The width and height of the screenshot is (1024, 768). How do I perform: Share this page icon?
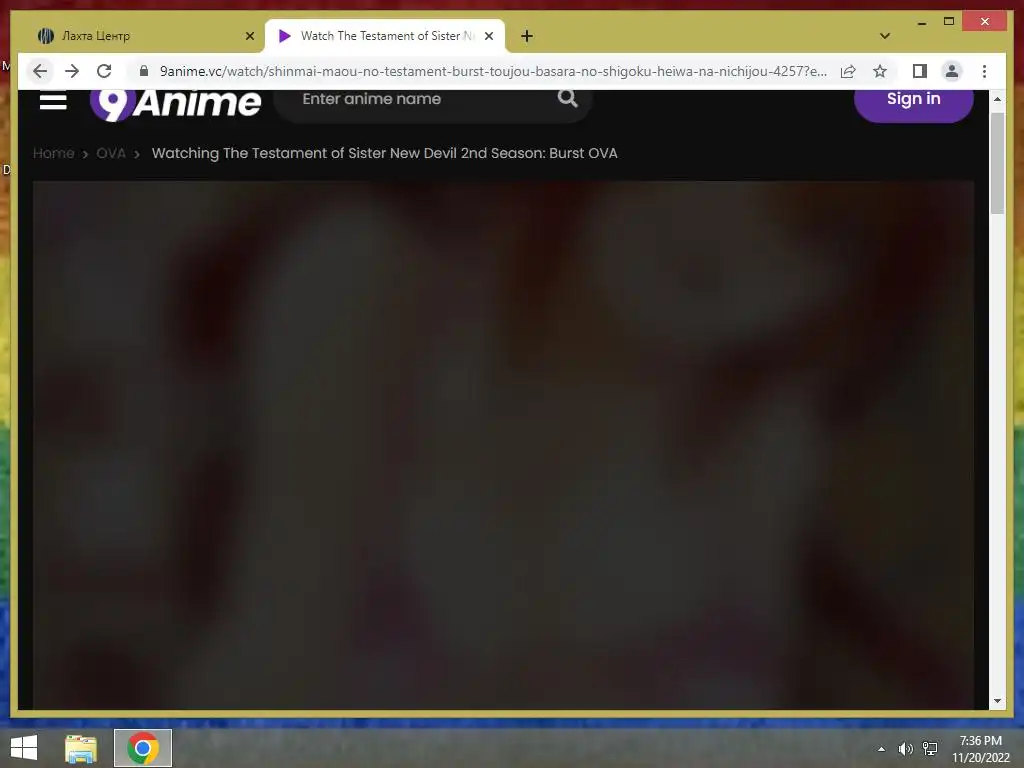(x=848, y=71)
